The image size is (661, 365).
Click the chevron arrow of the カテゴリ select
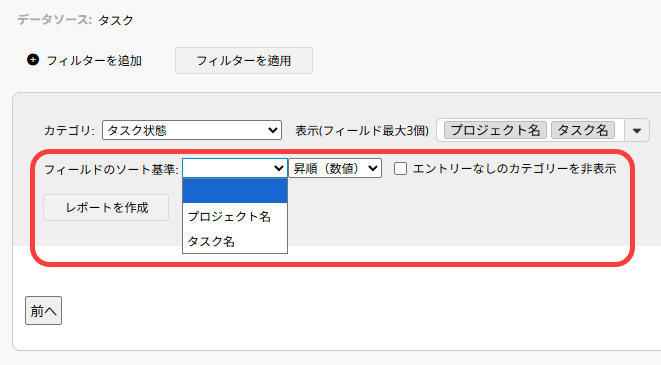coord(273,130)
